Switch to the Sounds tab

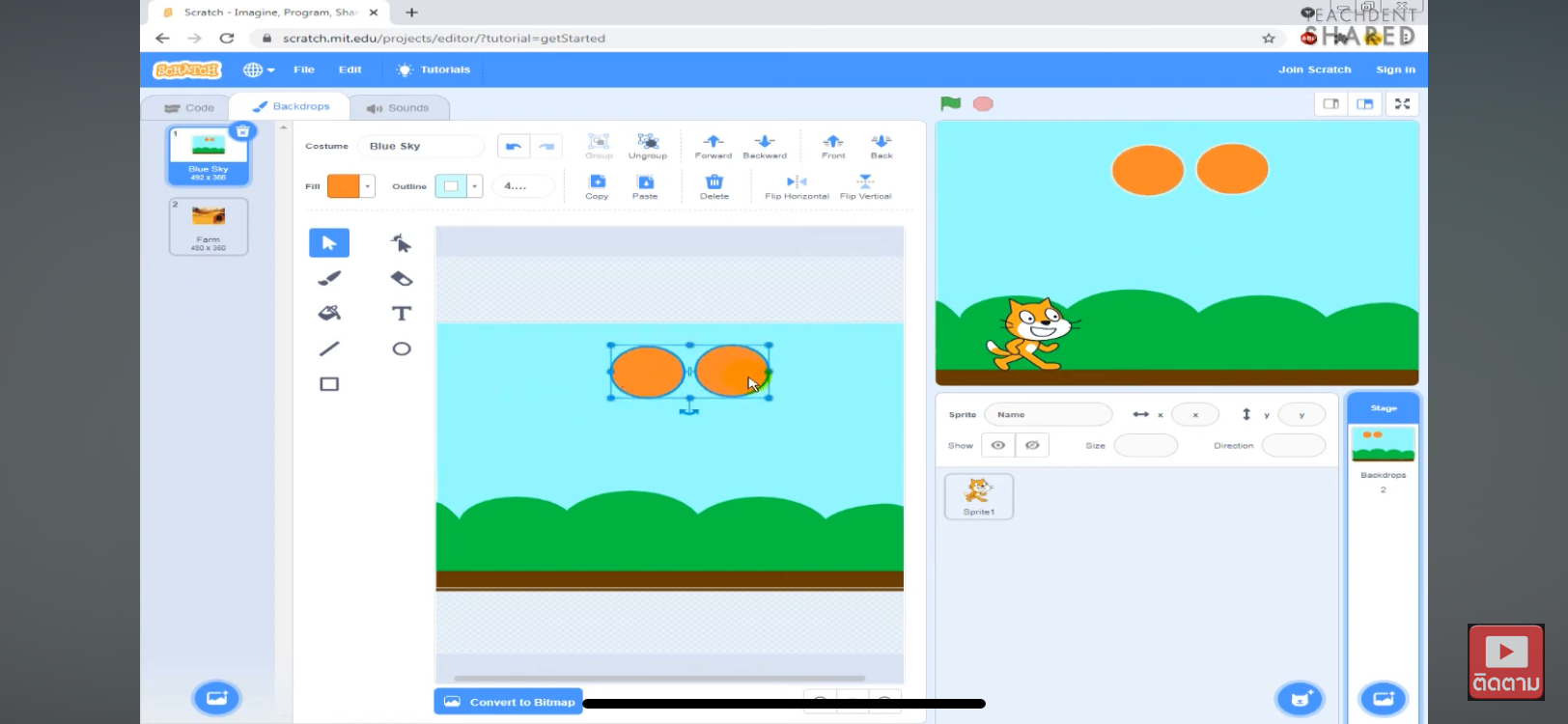coord(398,108)
